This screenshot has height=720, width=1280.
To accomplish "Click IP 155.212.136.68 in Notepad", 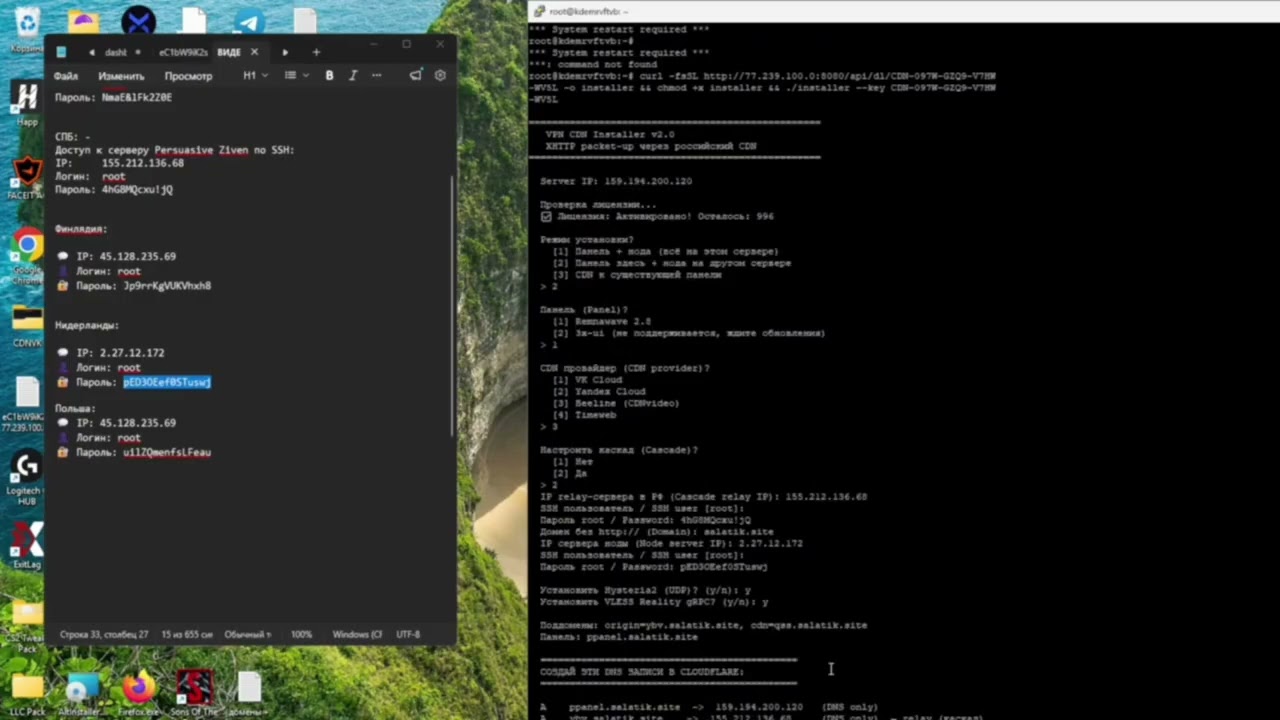I will click(143, 163).
